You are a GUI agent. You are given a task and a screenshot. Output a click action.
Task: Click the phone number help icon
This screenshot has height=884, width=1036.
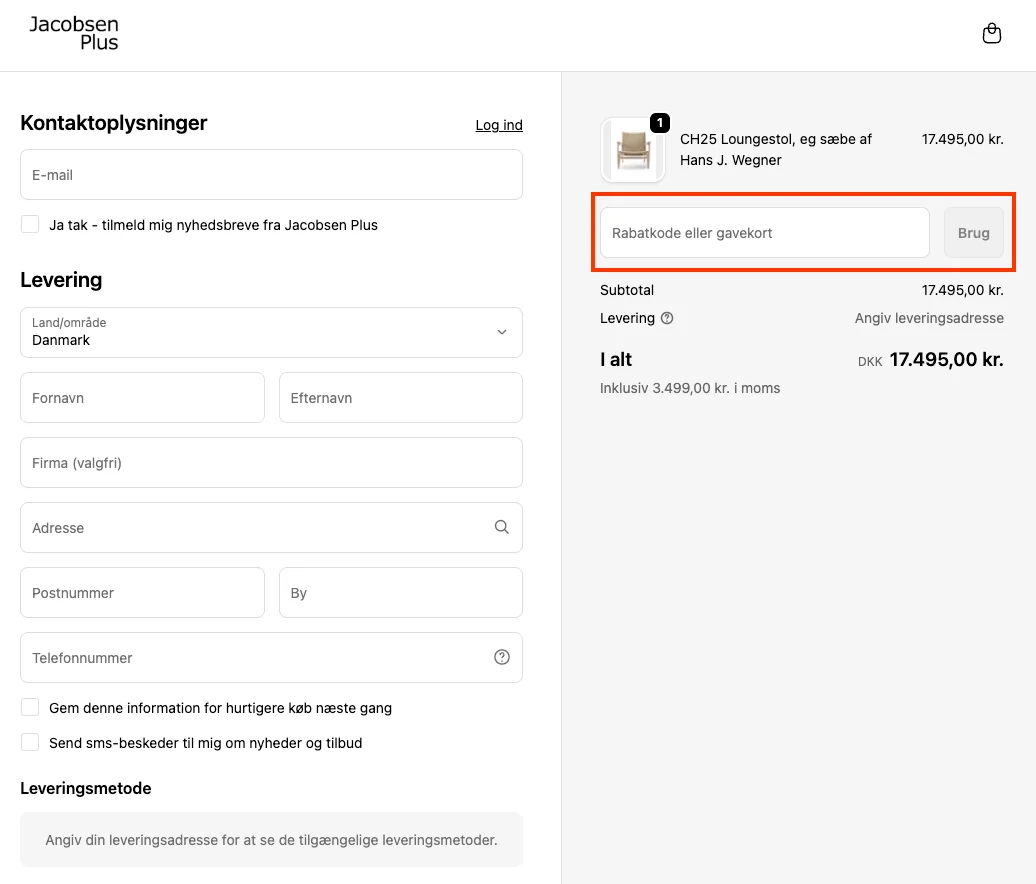coord(502,657)
